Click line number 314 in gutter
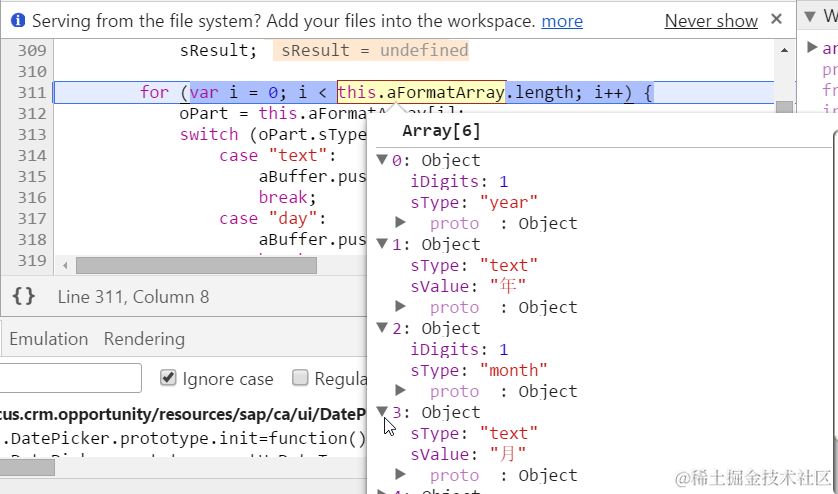The image size is (838, 494). (x=32, y=156)
